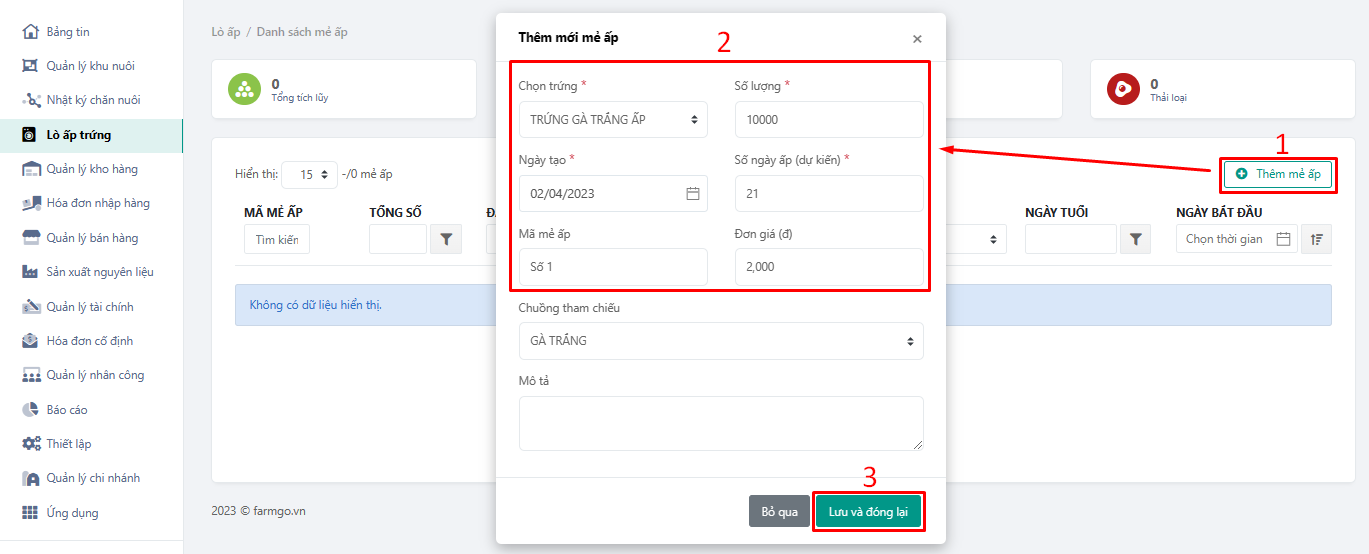Click the Lò ấp breadcrumb link
1369x554 pixels.
click(x=226, y=32)
